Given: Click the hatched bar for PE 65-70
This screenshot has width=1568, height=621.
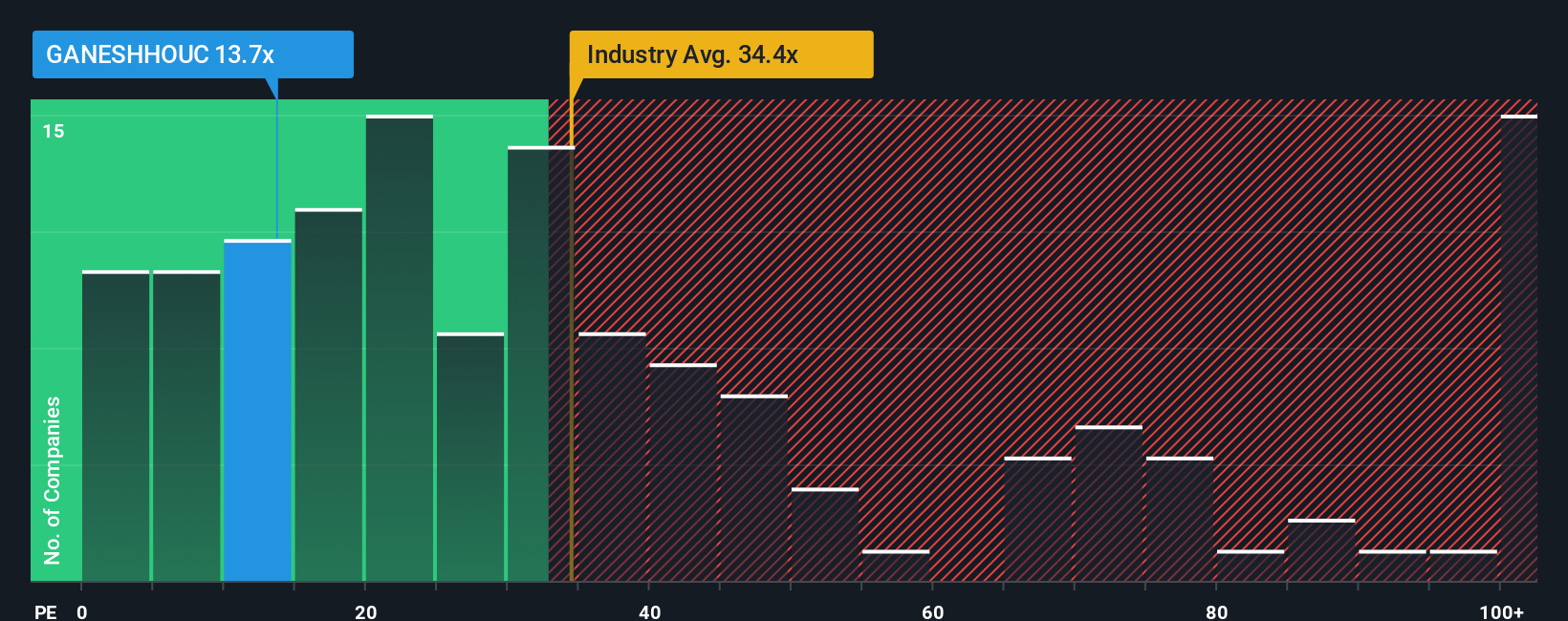Looking at the screenshot, I should click(x=1038, y=519).
